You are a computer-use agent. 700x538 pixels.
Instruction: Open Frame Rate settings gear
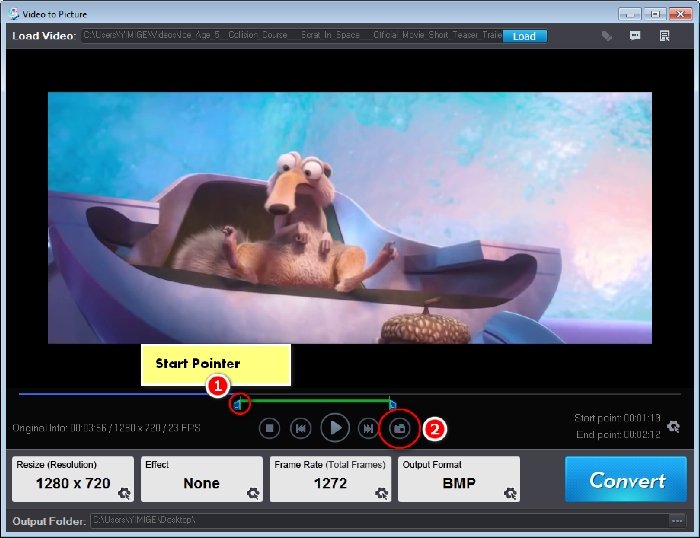[x=381, y=493]
